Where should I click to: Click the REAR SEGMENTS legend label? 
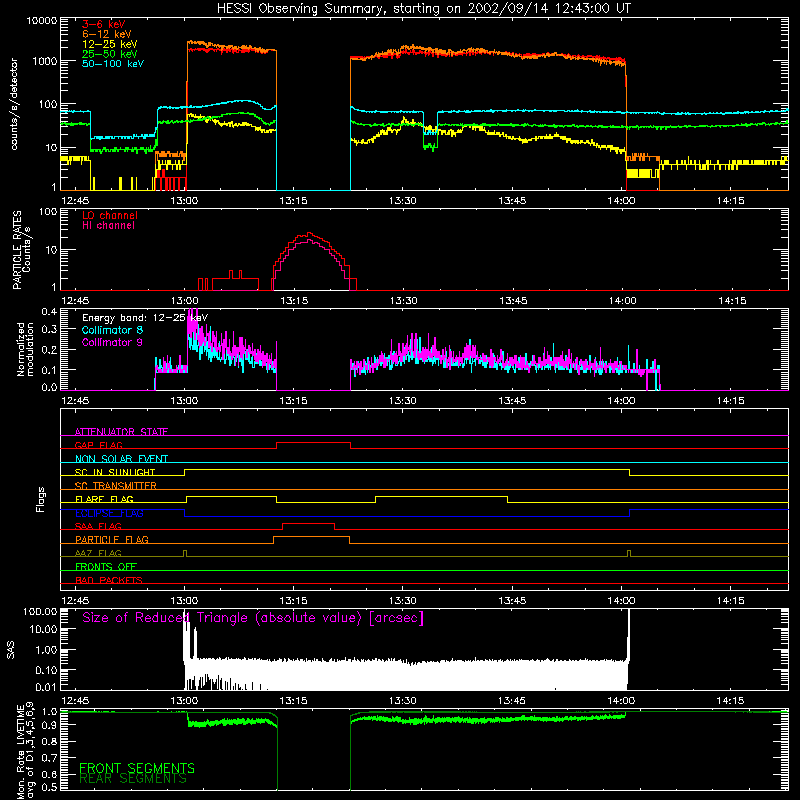pos(133,779)
